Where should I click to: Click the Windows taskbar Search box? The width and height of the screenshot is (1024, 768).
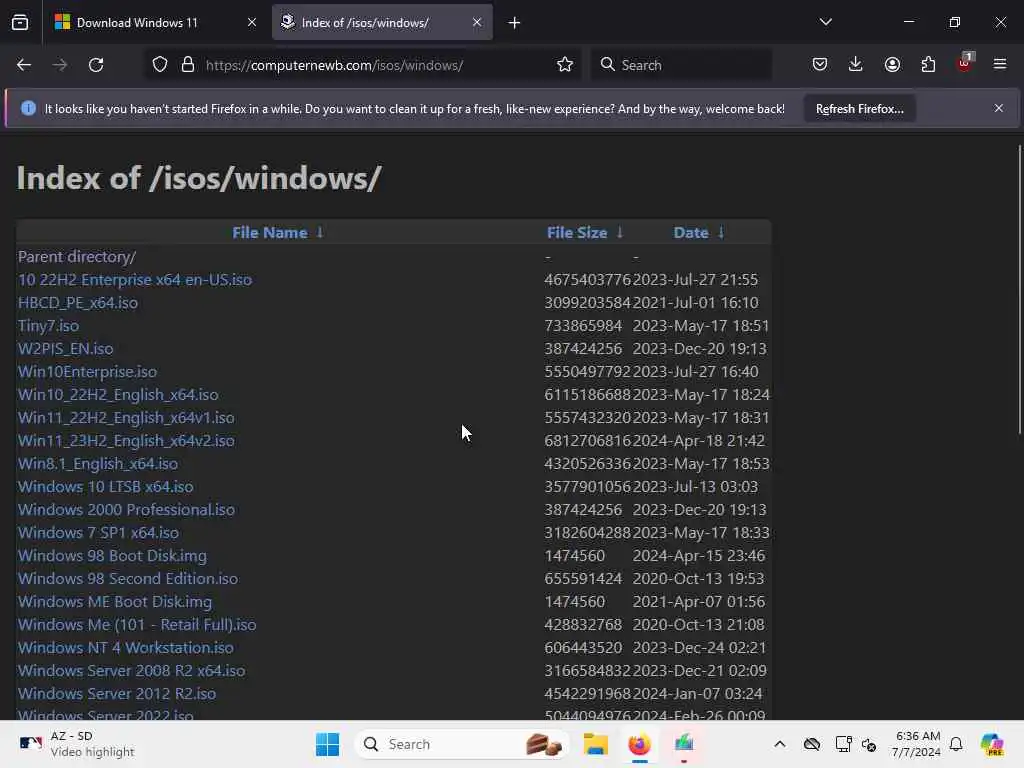(462, 744)
